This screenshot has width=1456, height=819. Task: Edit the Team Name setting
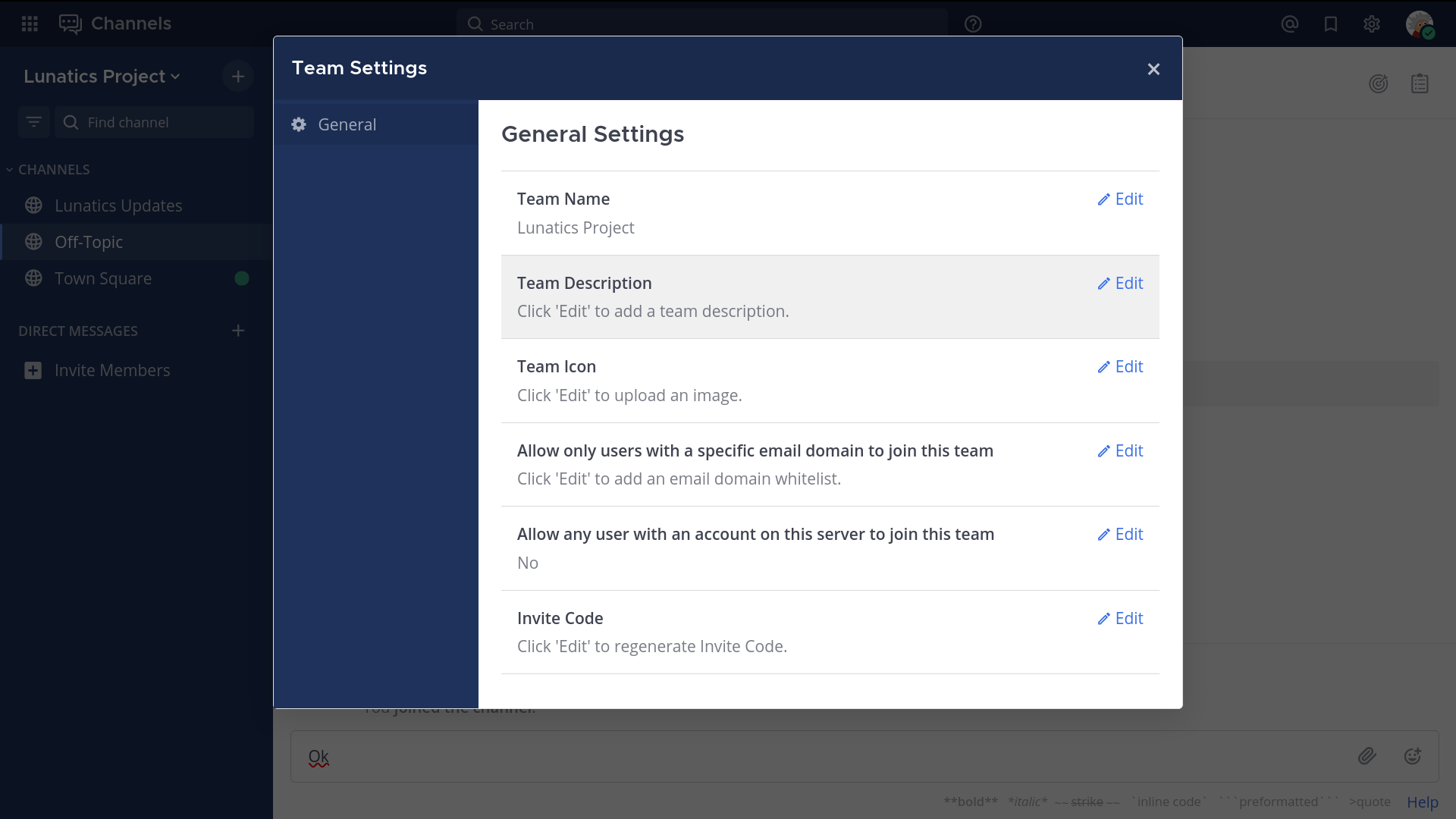tap(1120, 199)
